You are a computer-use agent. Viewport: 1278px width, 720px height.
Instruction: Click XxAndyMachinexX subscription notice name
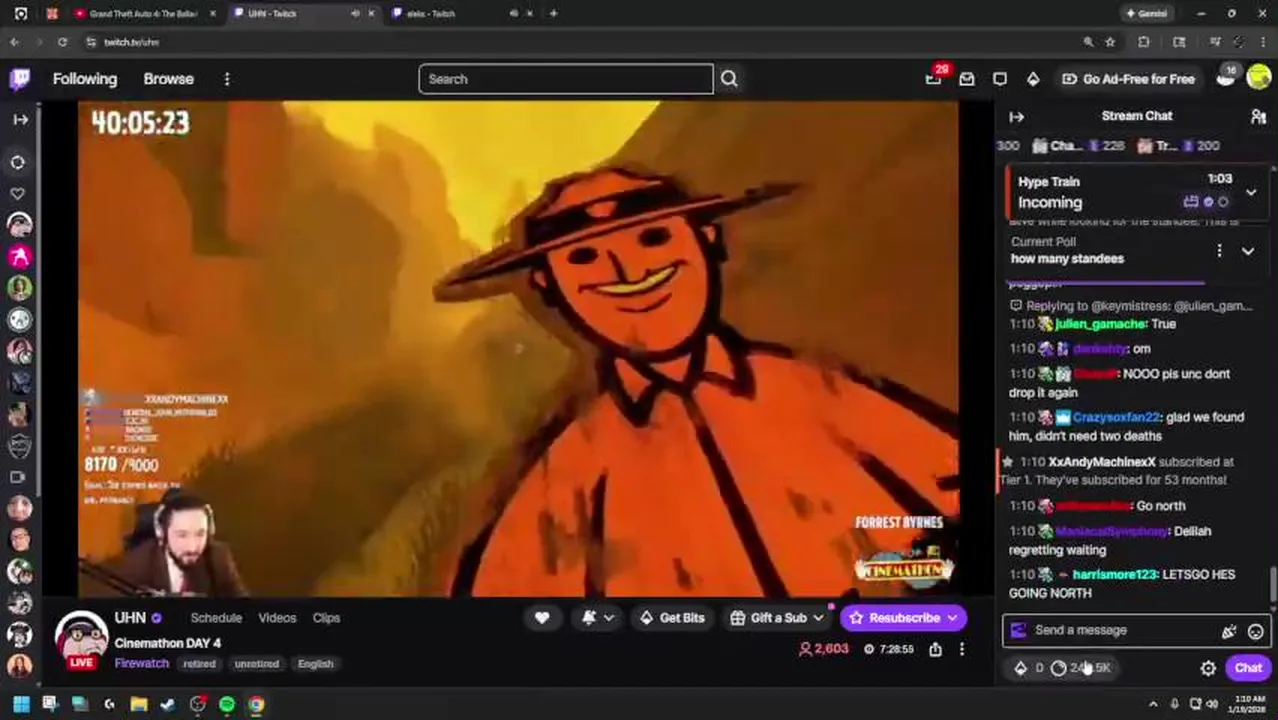tap(1102, 462)
